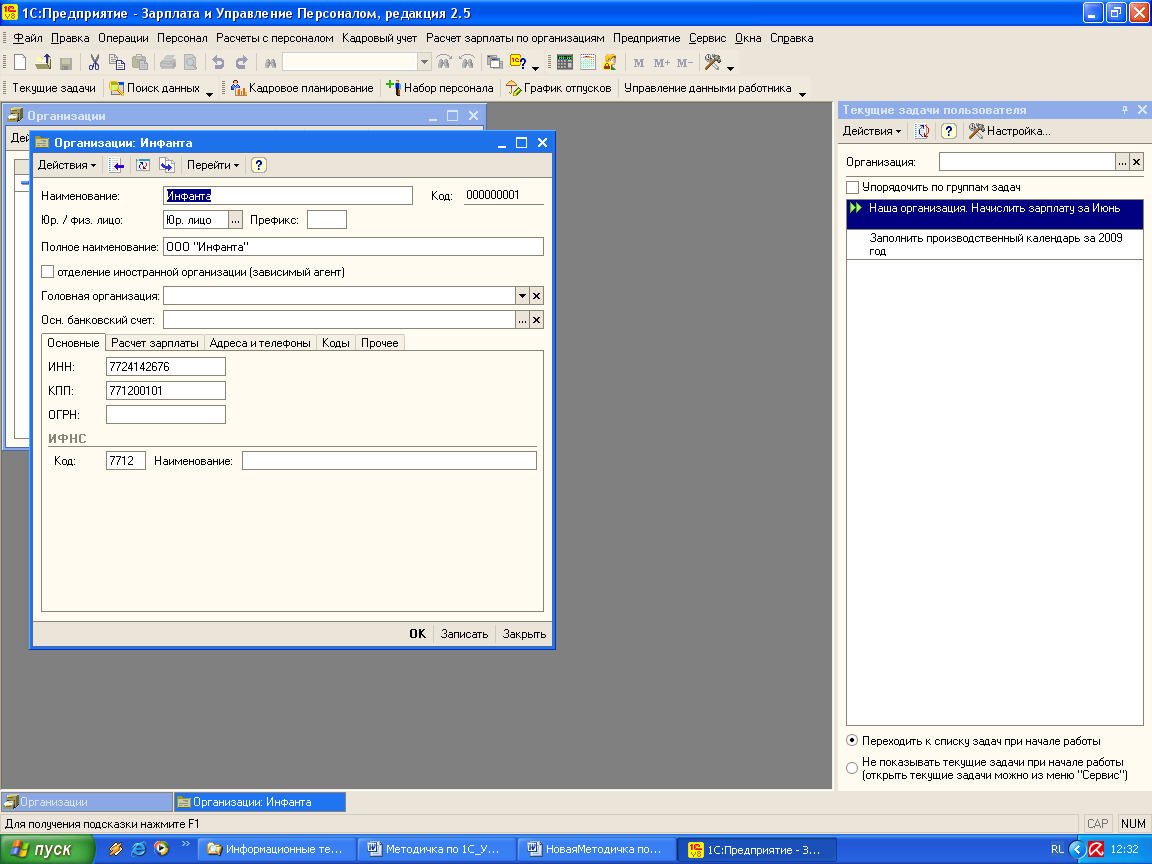The height and width of the screenshot is (864, 1152).
Task: Select 'Не показывать текущие задачи' radio button
Action: (852, 768)
